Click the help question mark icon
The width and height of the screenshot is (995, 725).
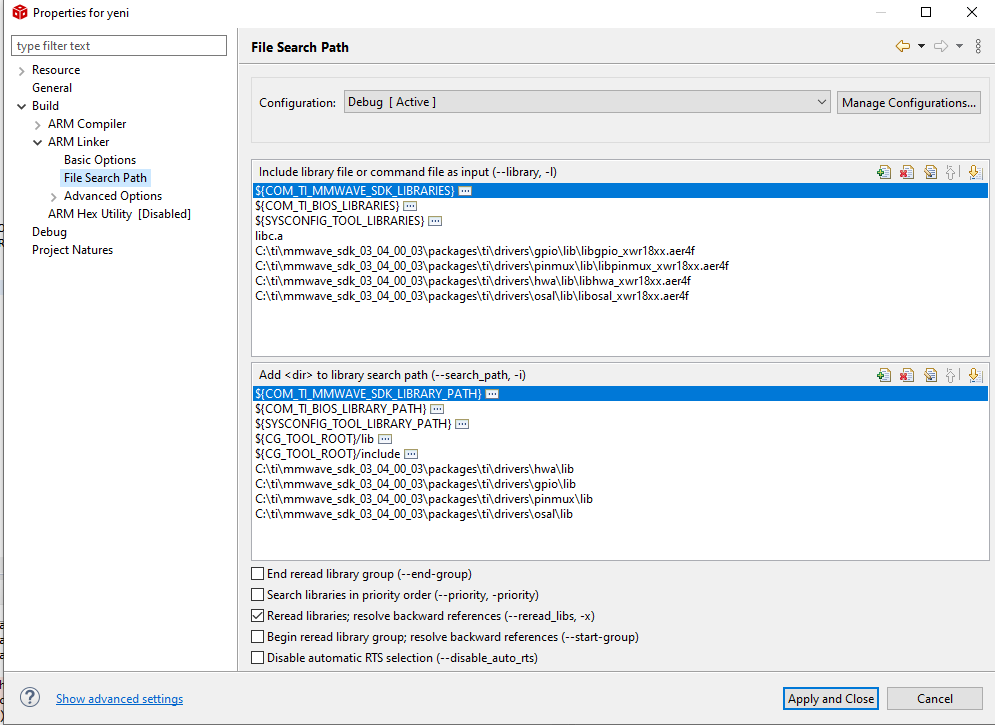tap(30, 697)
